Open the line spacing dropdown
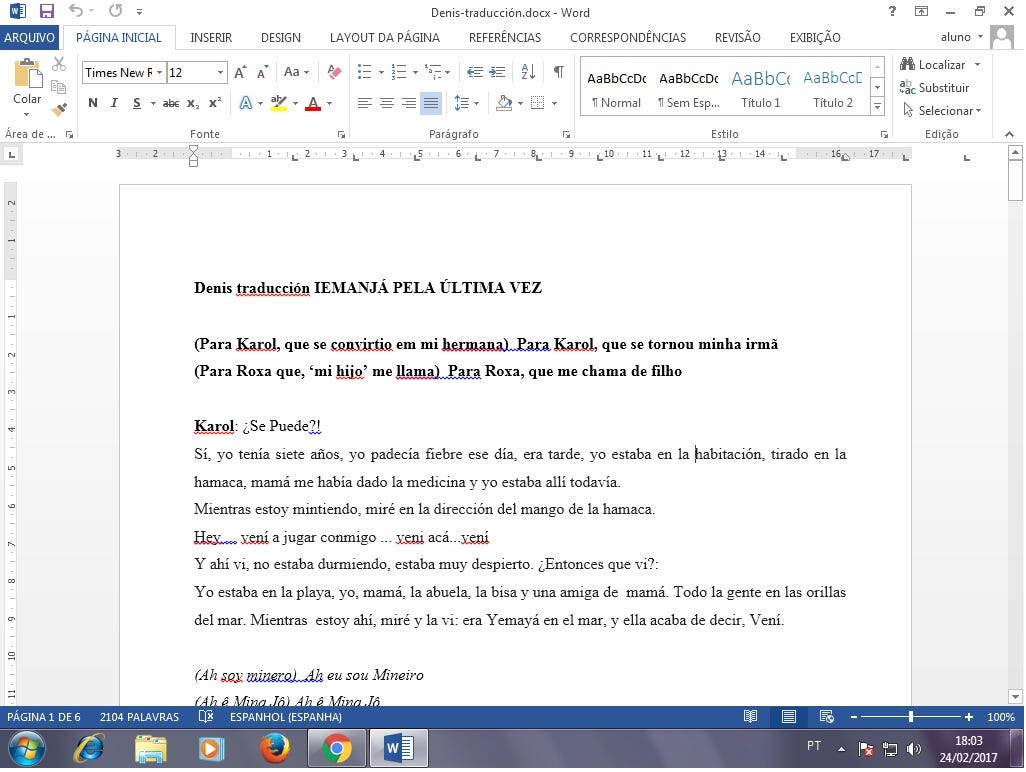The width and height of the screenshot is (1026, 772). 467,103
